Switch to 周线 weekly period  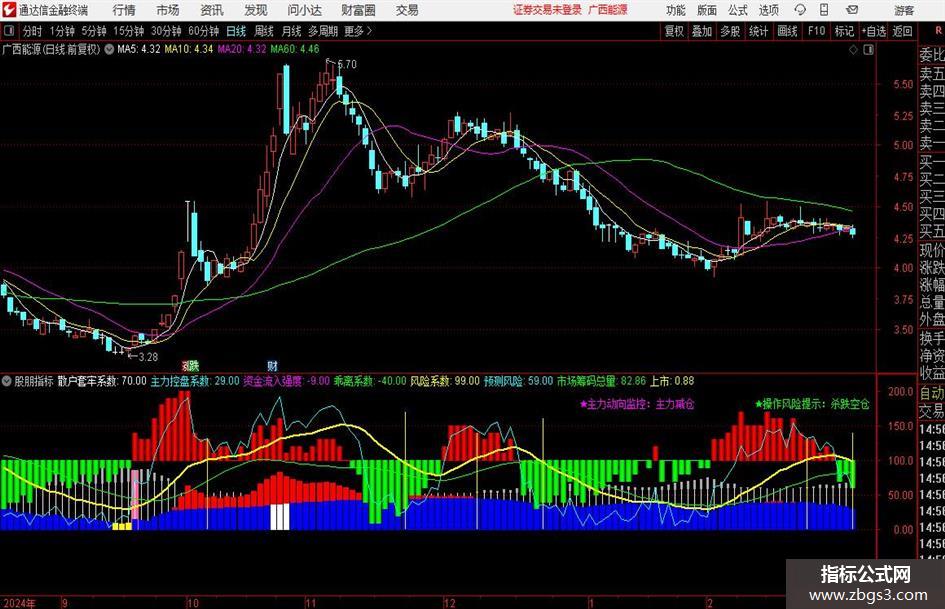tap(264, 31)
